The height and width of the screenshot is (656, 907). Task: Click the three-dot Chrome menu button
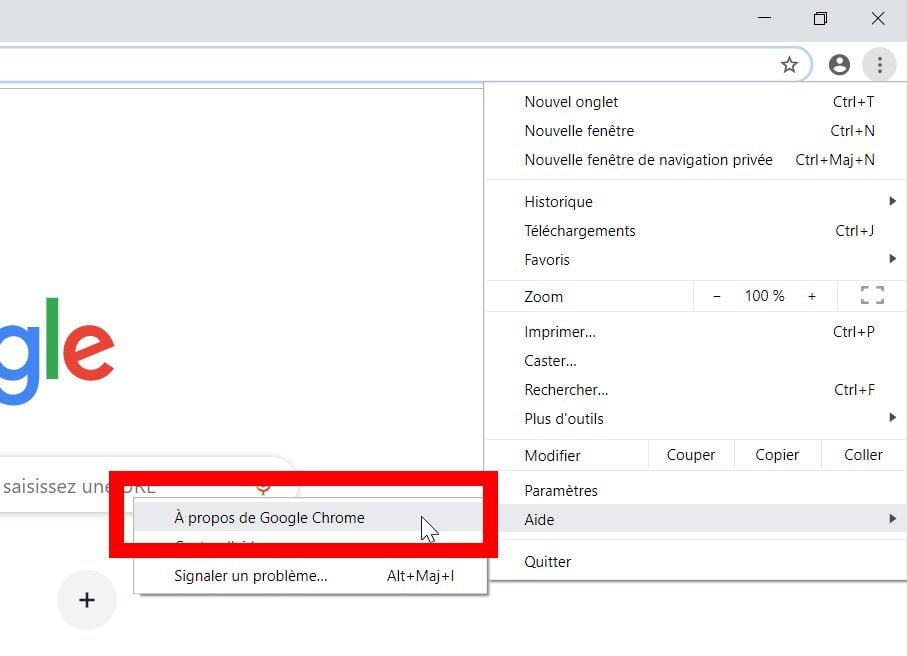879,65
